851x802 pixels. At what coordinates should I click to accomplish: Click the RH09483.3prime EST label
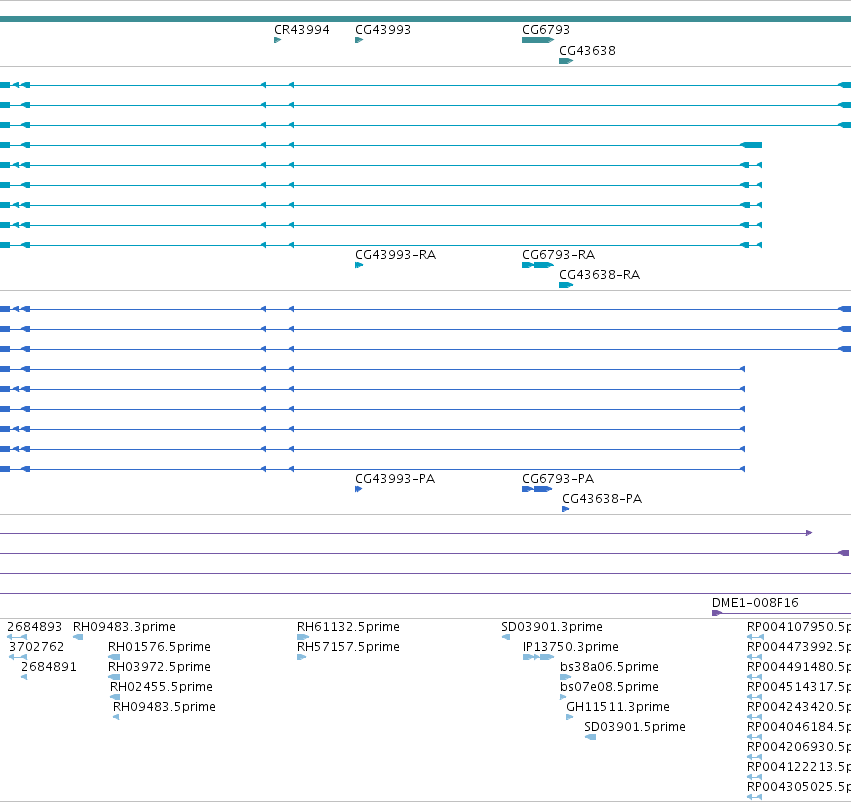click(x=124, y=627)
